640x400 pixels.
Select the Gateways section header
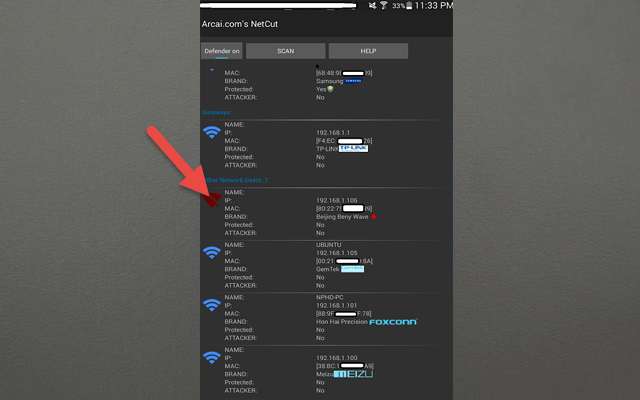tap(217, 112)
